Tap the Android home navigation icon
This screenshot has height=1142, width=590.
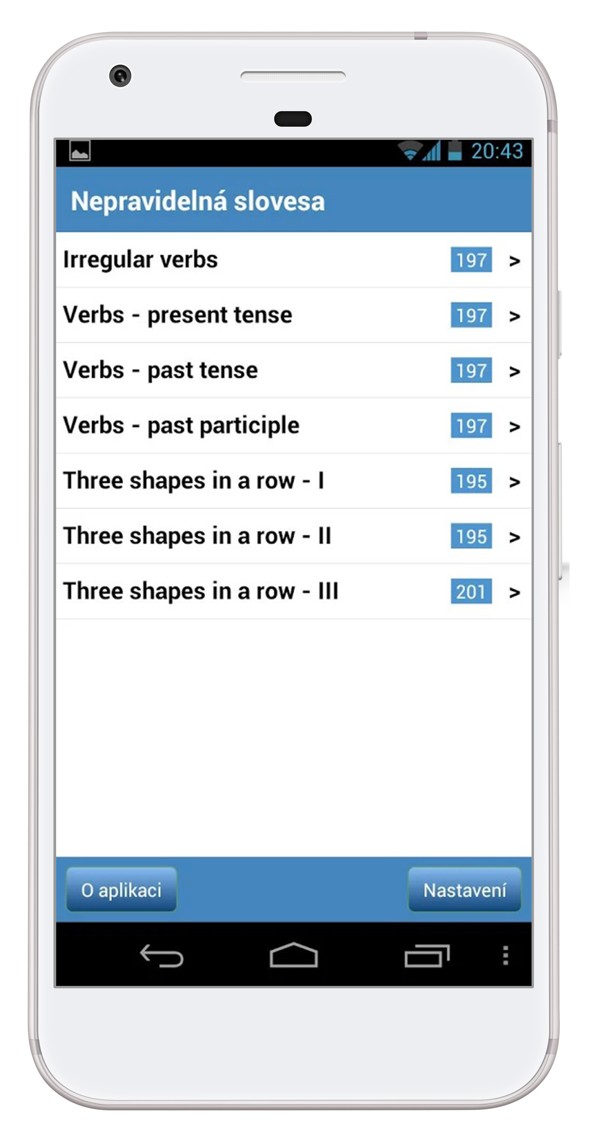pos(294,955)
